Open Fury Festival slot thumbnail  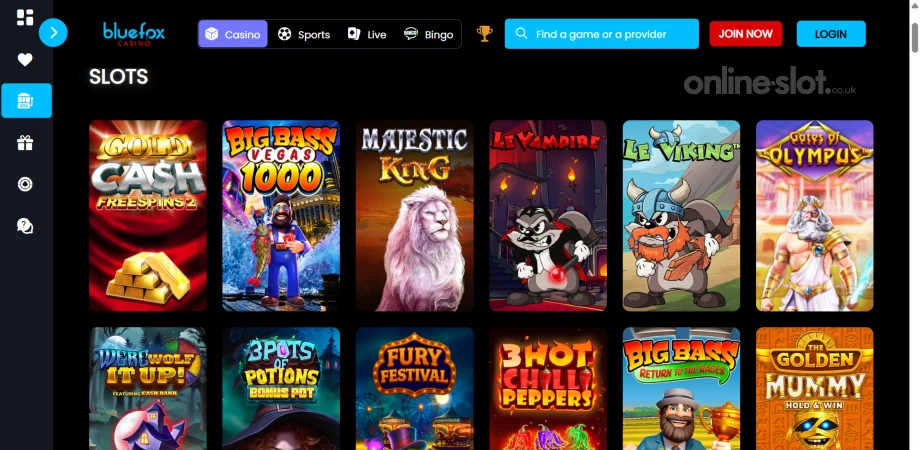coord(415,388)
